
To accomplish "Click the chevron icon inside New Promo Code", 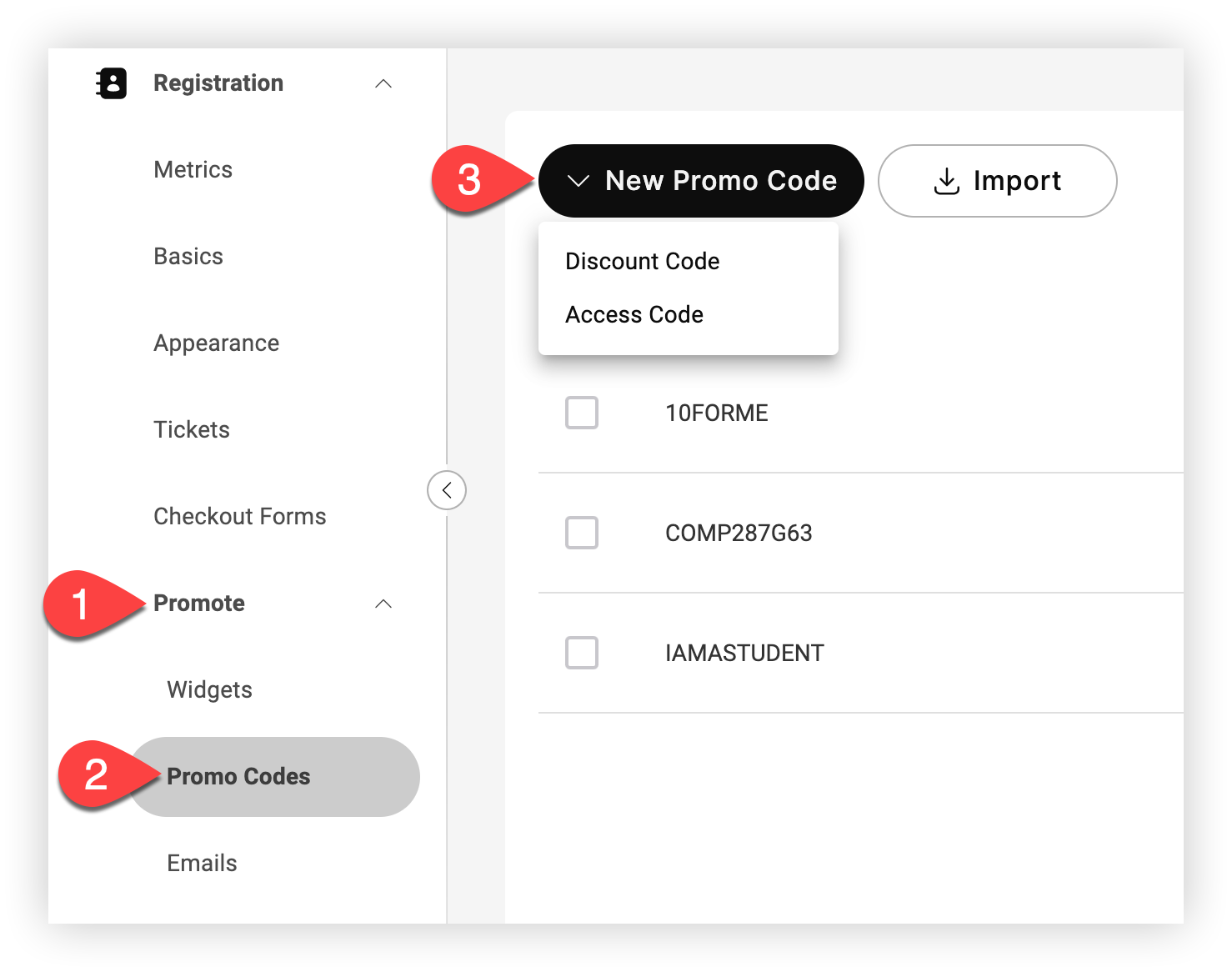I will tap(578, 181).
